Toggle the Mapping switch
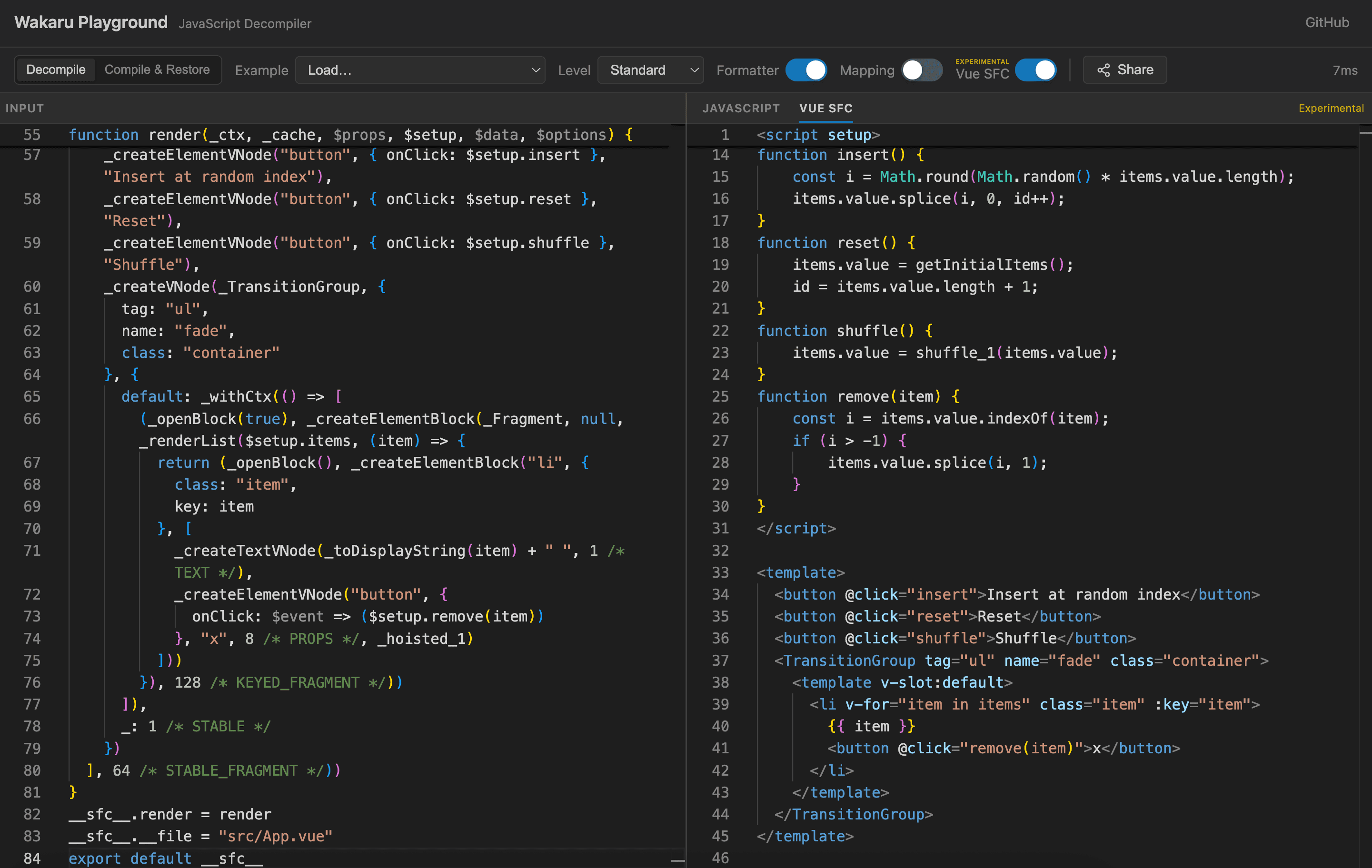Viewport: 1372px width, 868px height. click(x=921, y=70)
